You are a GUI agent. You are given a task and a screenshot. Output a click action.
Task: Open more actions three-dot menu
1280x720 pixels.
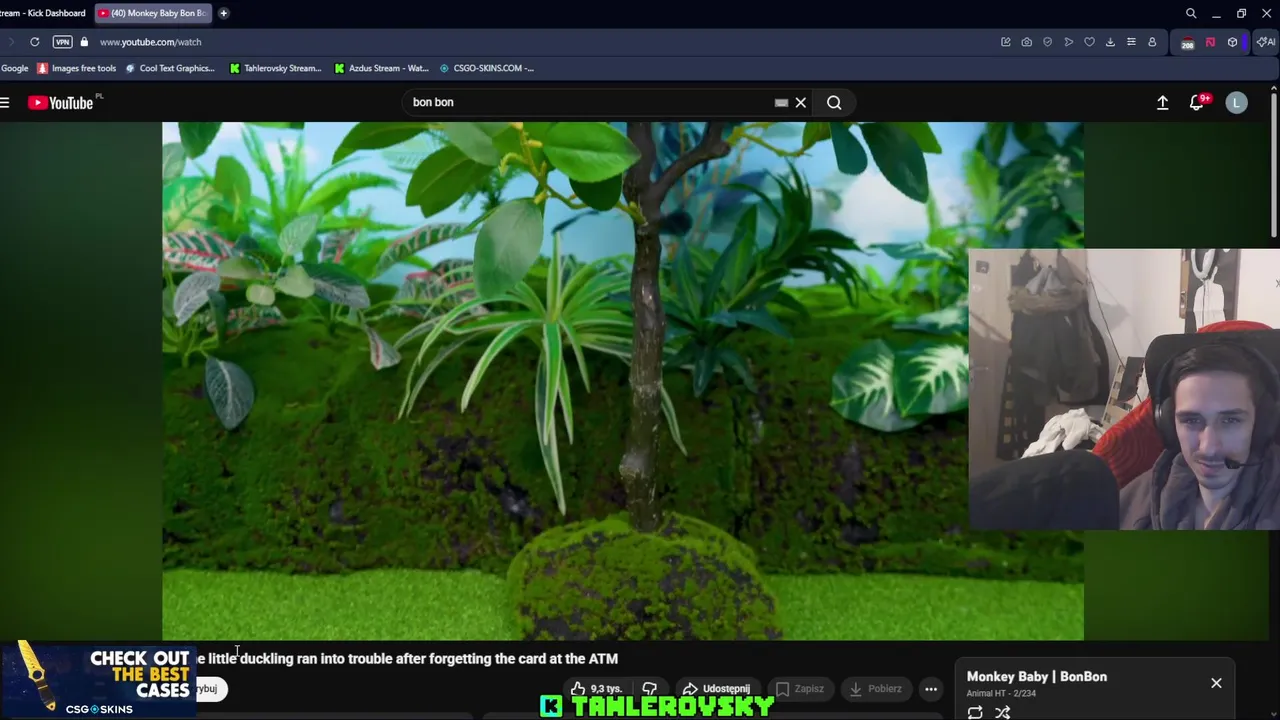(x=931, y=689)
